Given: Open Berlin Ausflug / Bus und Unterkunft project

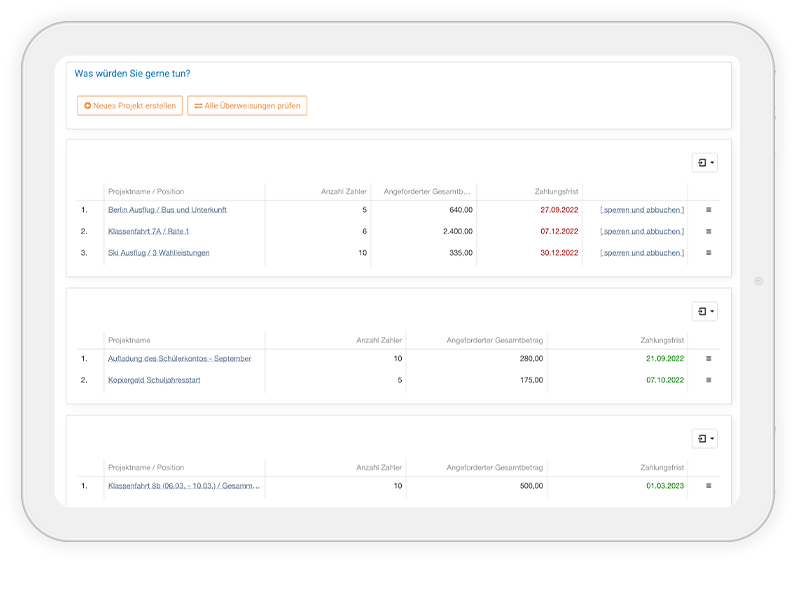Looking at the screenshot, I should [x=167, y=210].
